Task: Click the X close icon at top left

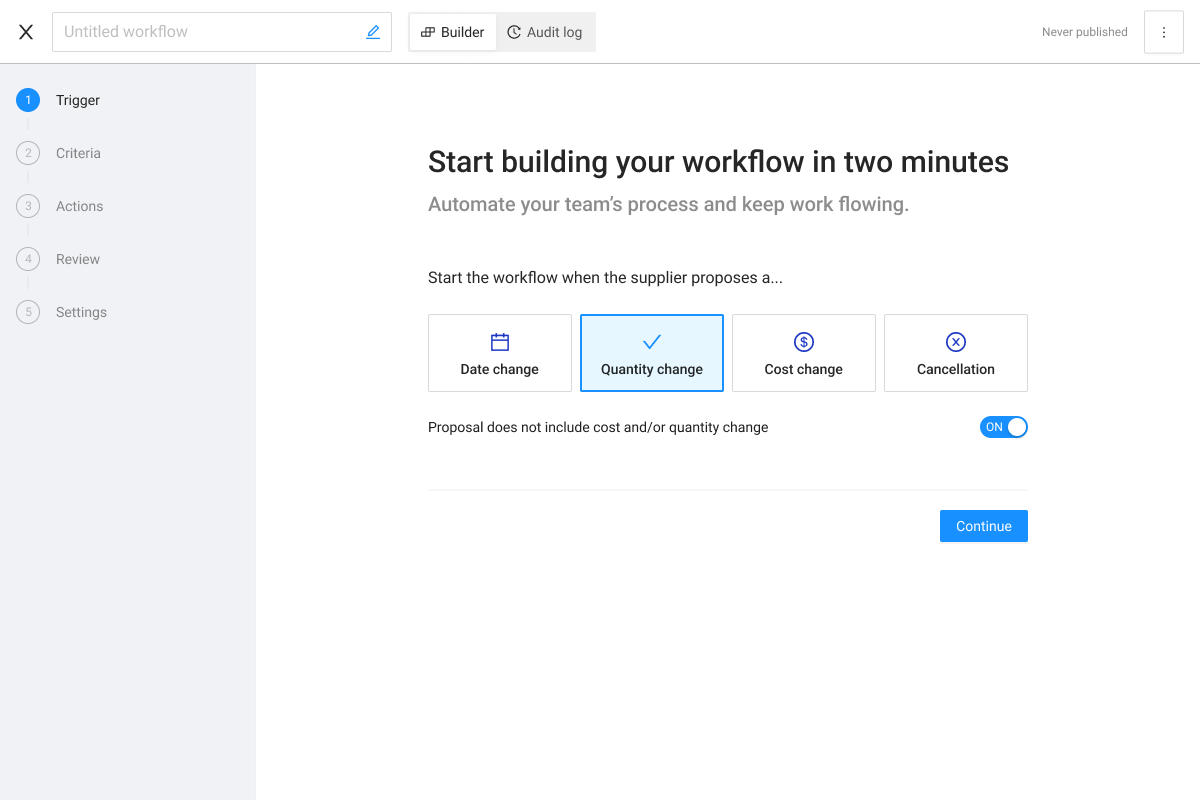Action: (x=26, y=32)
